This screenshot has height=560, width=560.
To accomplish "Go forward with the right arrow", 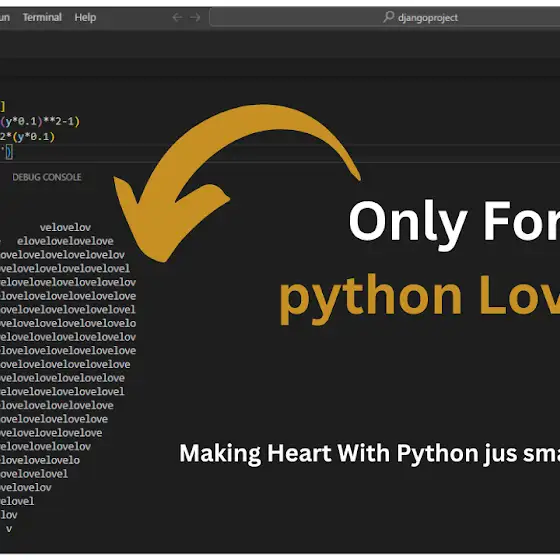I will click(x=195, y=17).
